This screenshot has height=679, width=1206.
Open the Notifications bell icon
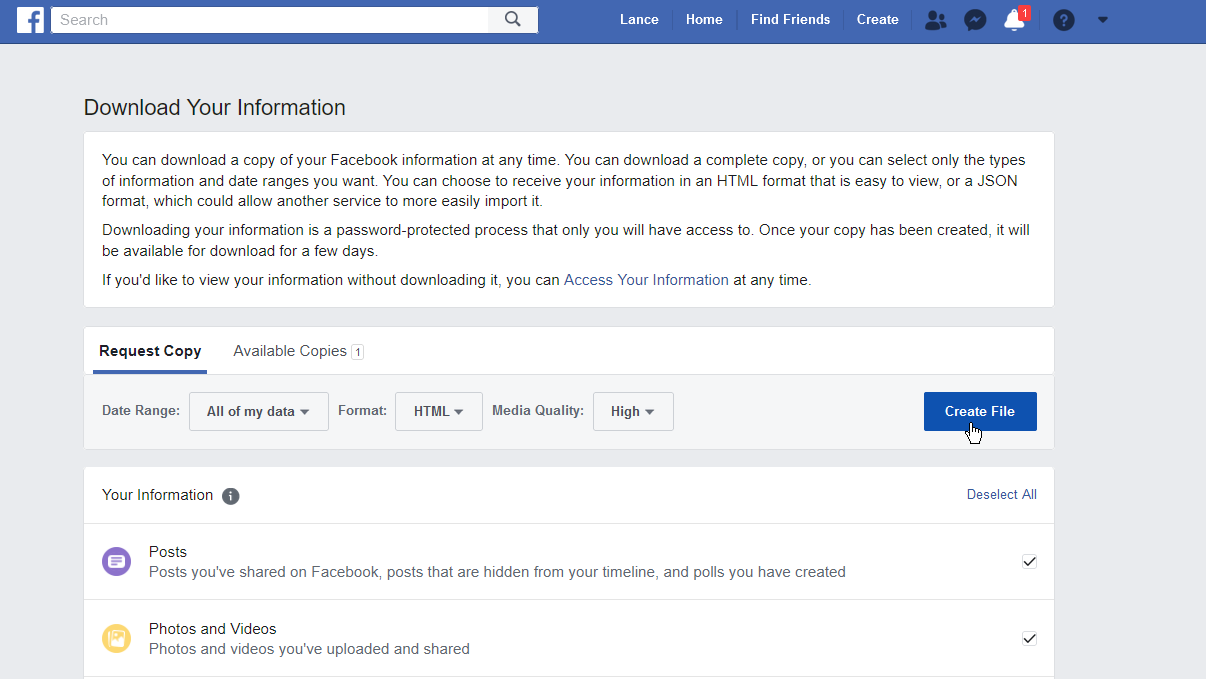click(1014, 20)
